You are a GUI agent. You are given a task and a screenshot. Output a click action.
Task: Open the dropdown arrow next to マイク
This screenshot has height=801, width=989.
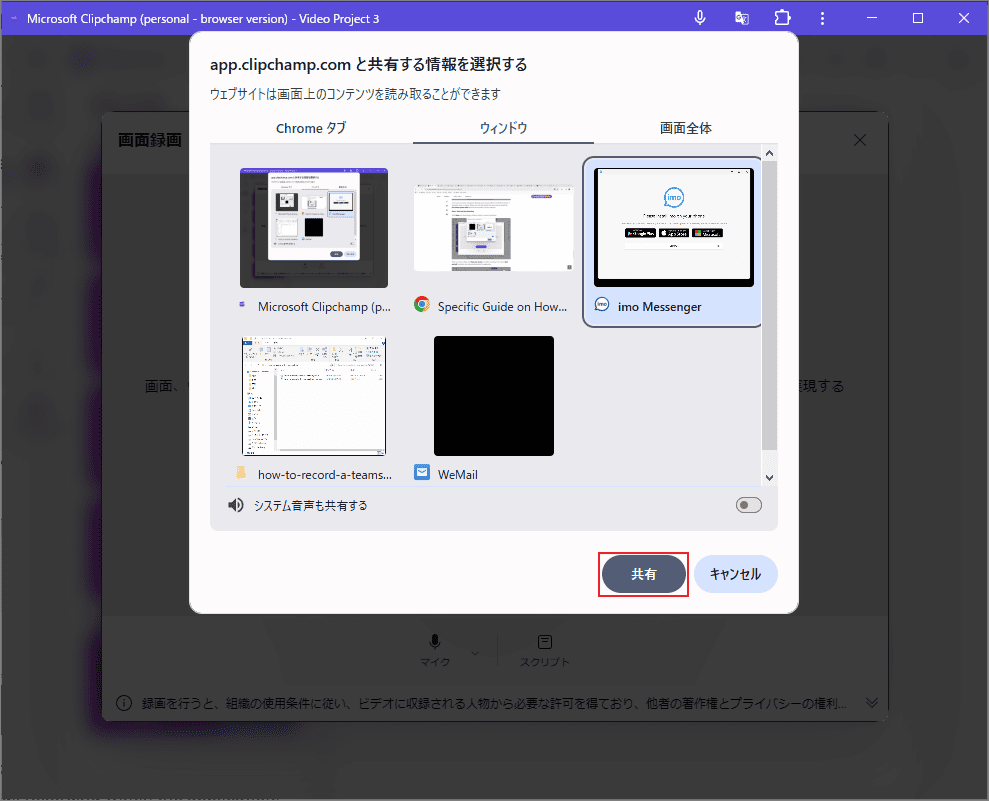475,653
